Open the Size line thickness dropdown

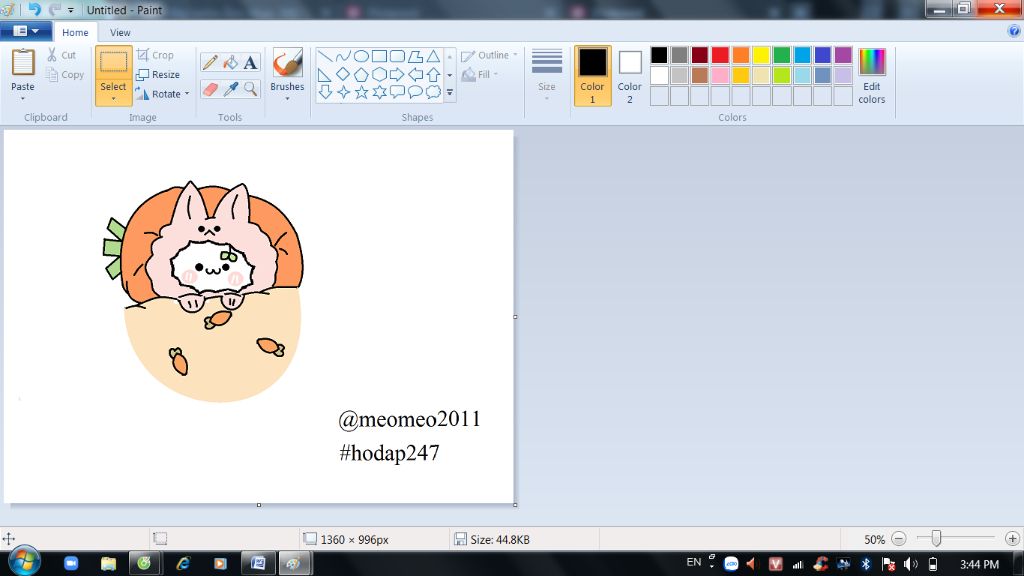pos(547,75)
